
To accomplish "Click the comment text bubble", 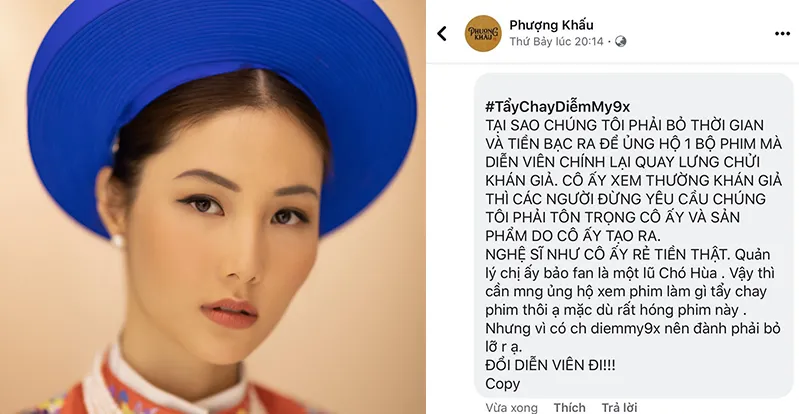I will [x=633, y=236].
